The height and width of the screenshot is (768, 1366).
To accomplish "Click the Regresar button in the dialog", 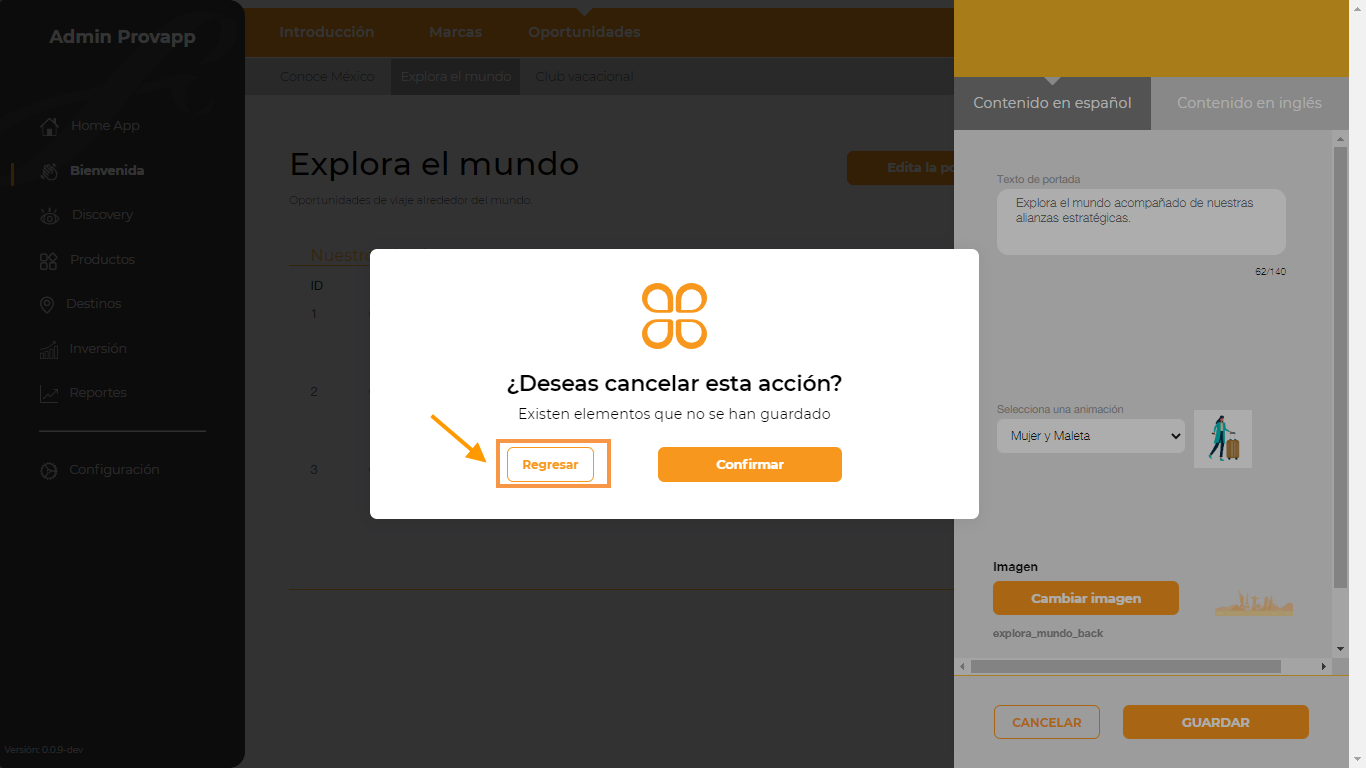I will (x=550, y=465).
